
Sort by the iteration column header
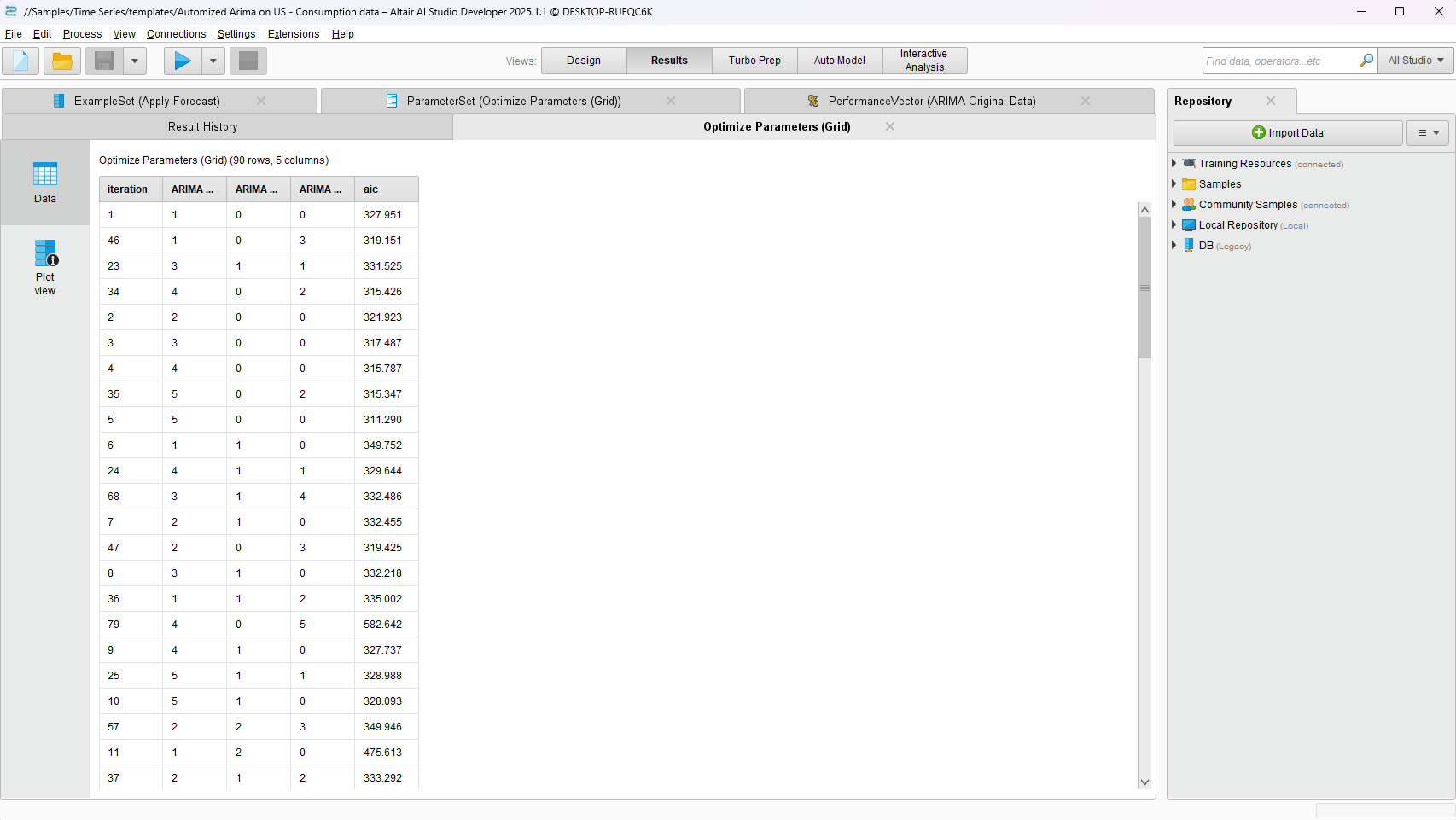click(x=131, y=189)
